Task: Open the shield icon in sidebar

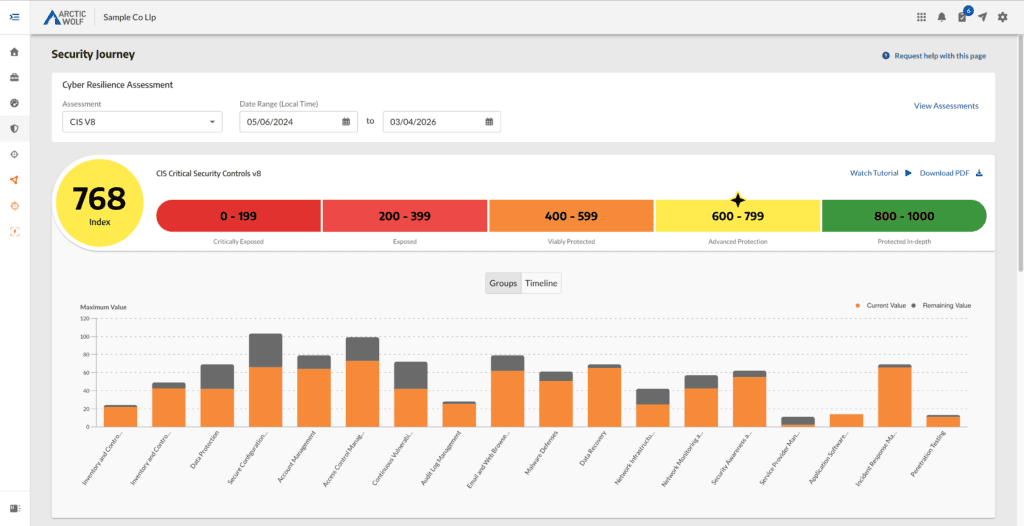Action: [x=14, y=128]
